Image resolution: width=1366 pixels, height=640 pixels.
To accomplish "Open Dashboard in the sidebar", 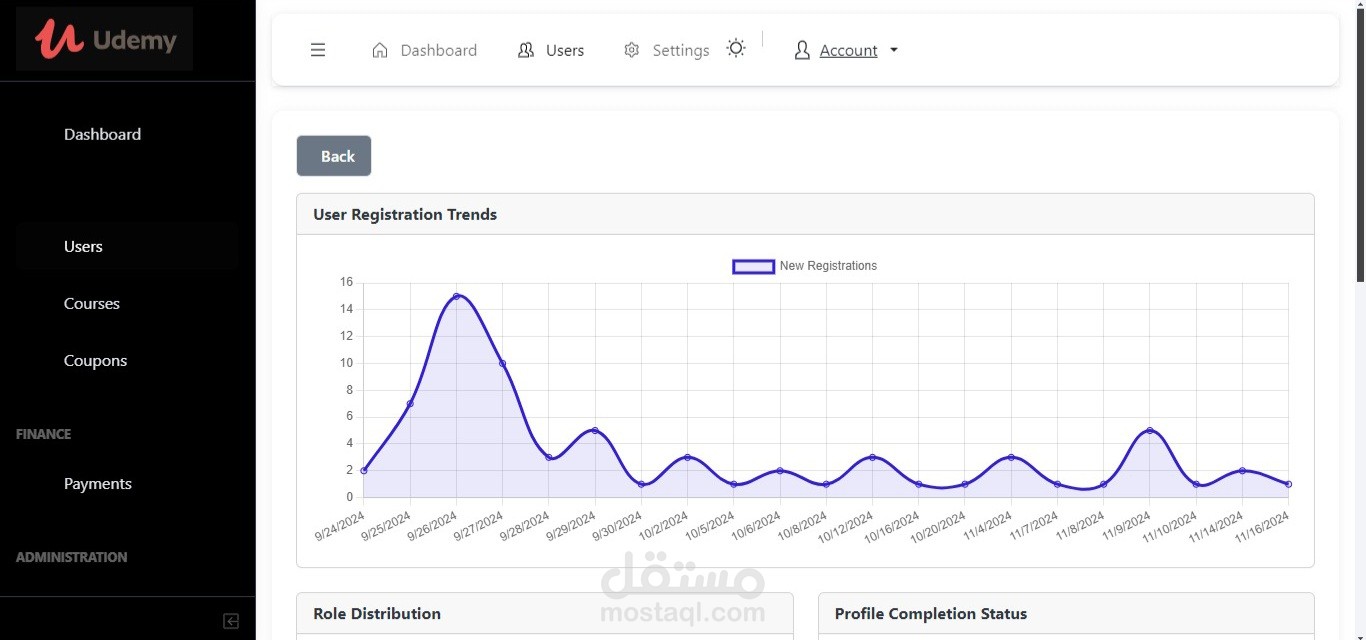I will [x=102, y=134].
